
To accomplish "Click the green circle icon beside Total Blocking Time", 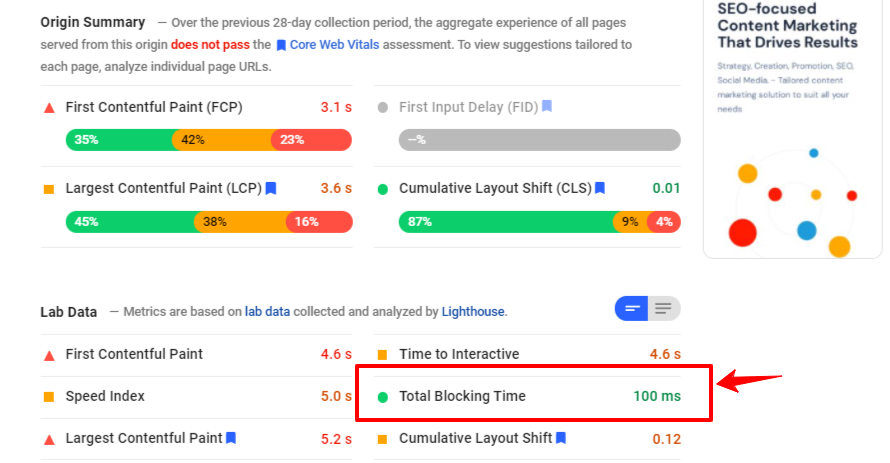I will click(383, 397).
